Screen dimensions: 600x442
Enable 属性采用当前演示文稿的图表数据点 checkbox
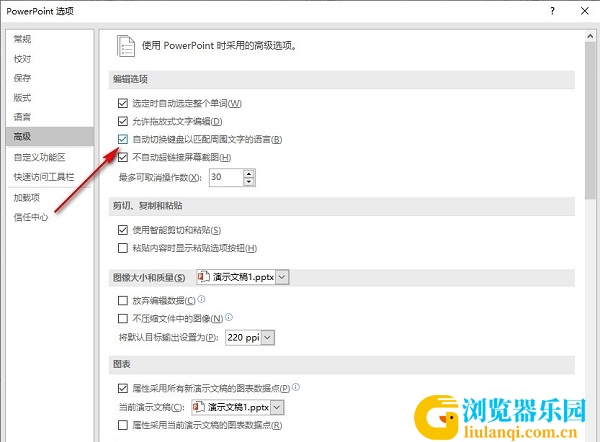pos(122,425)
